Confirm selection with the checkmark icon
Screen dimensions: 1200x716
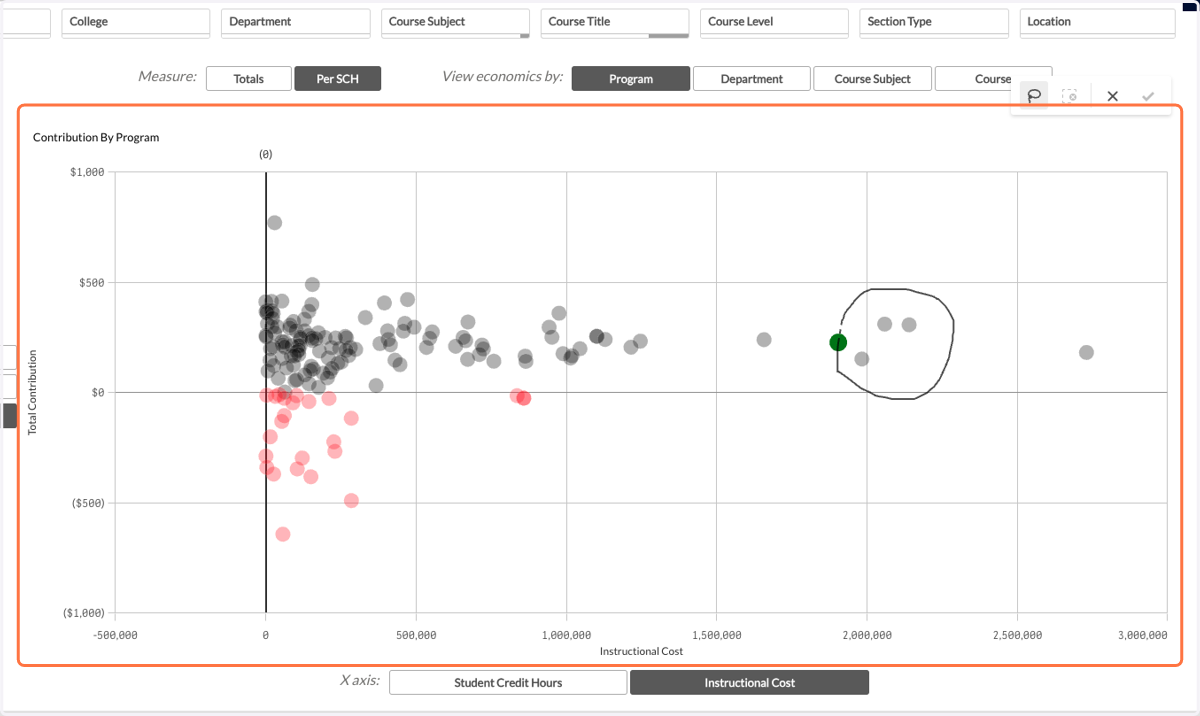coord(1148,96)
